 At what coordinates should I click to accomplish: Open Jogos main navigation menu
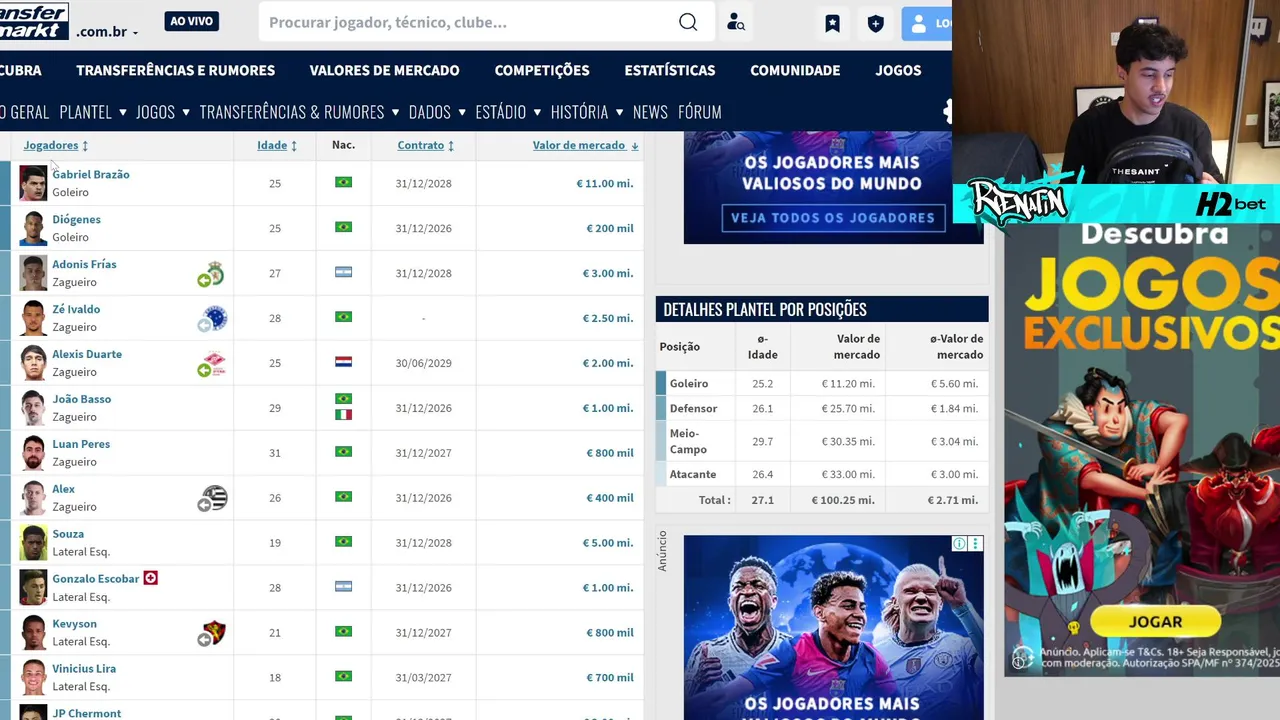[x=898, y=70]
